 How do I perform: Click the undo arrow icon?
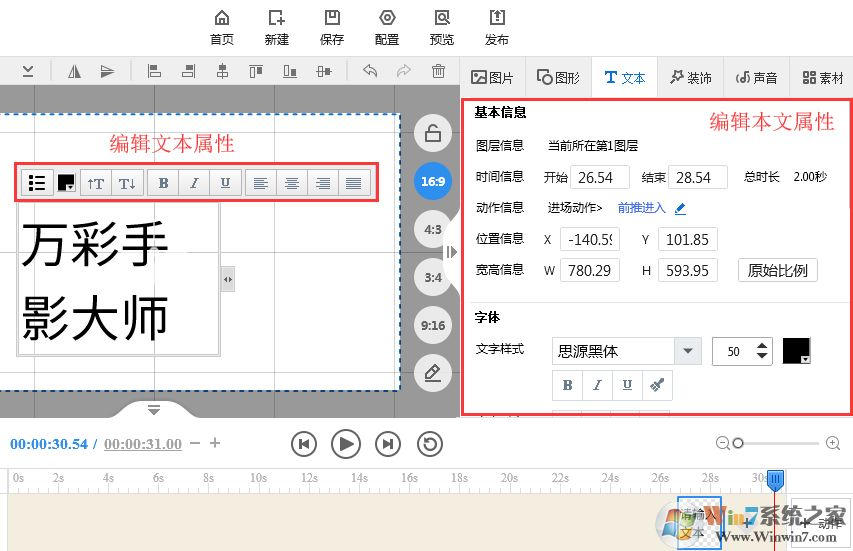click(370, 71)
